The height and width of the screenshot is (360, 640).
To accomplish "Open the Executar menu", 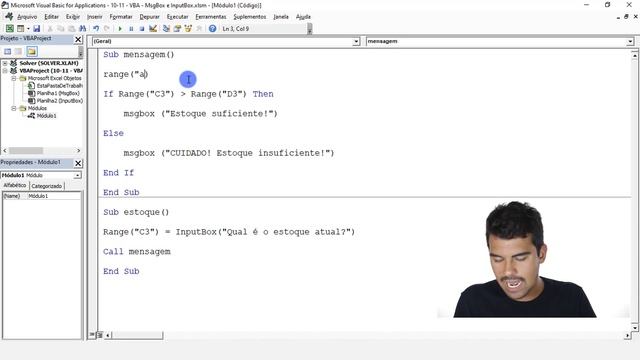I will (178, 17).
